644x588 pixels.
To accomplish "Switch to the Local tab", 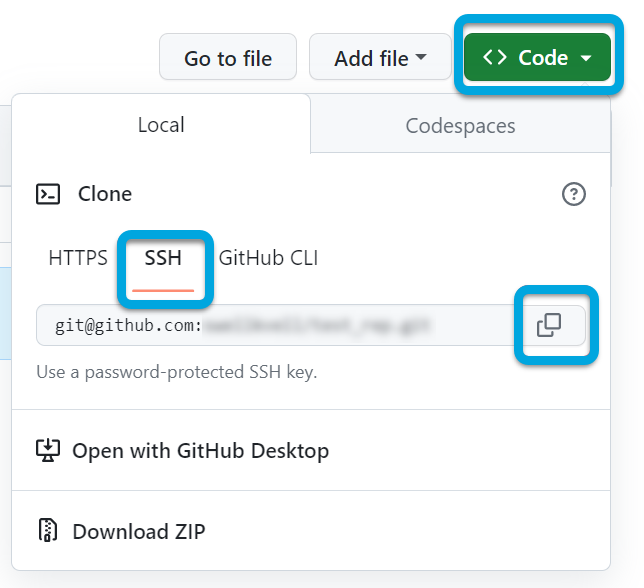I will click(161, 125).
